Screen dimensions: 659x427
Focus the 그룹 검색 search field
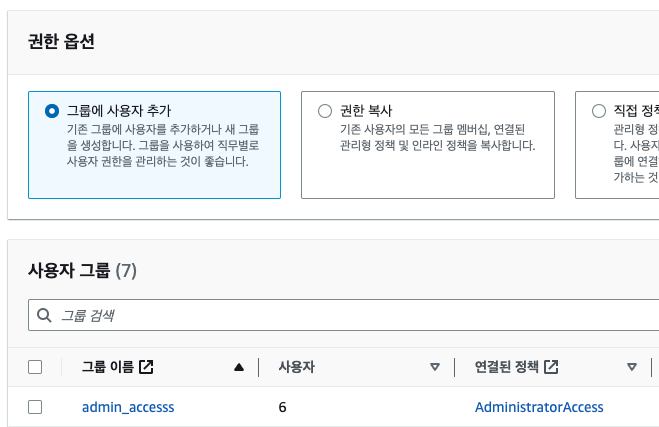(x=343, y=315)
